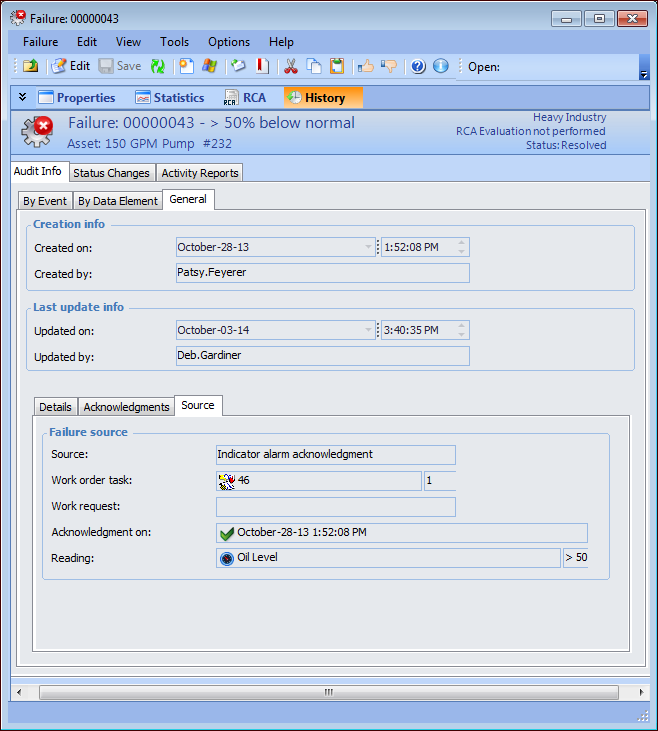The height and width of the screenshot is (731, 658).
Task: Click the horizontal scrollbar thumb
Action: (x=328, y=692)
